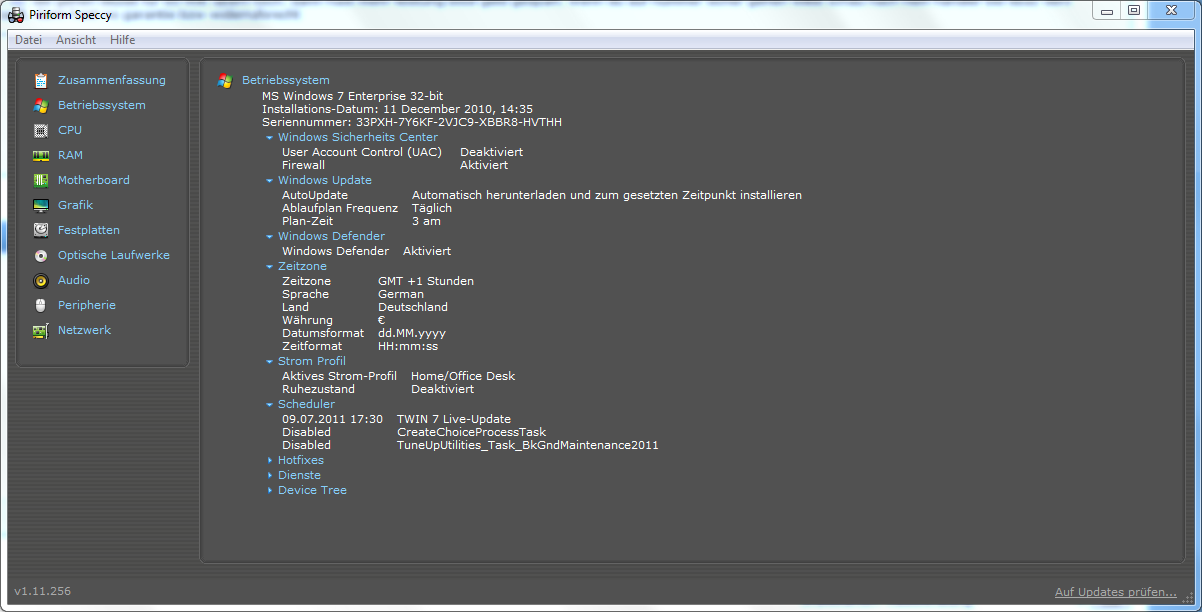Show the Grafik section

coord(75,205)
